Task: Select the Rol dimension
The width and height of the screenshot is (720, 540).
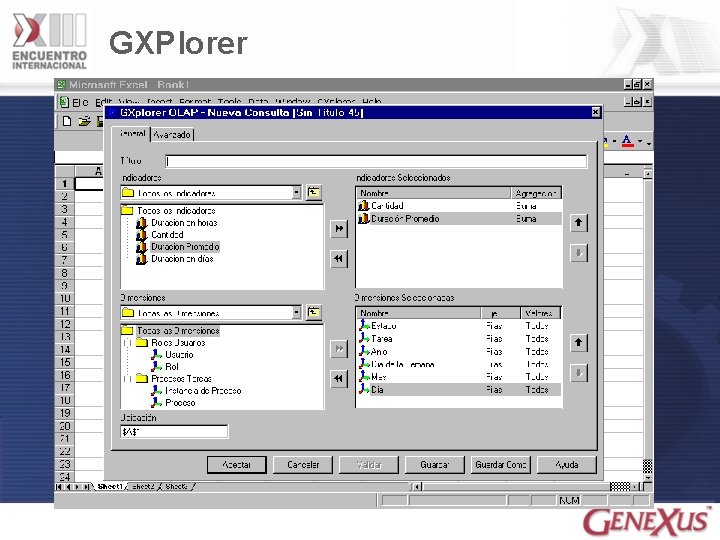Action: 172,366
